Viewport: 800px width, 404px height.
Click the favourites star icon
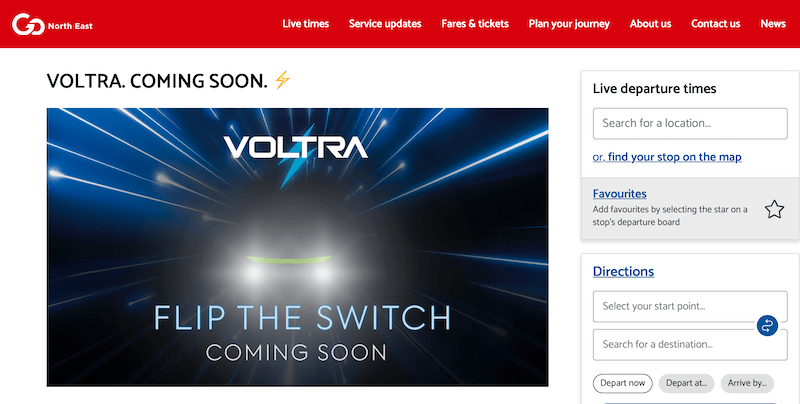coord(774,209)
